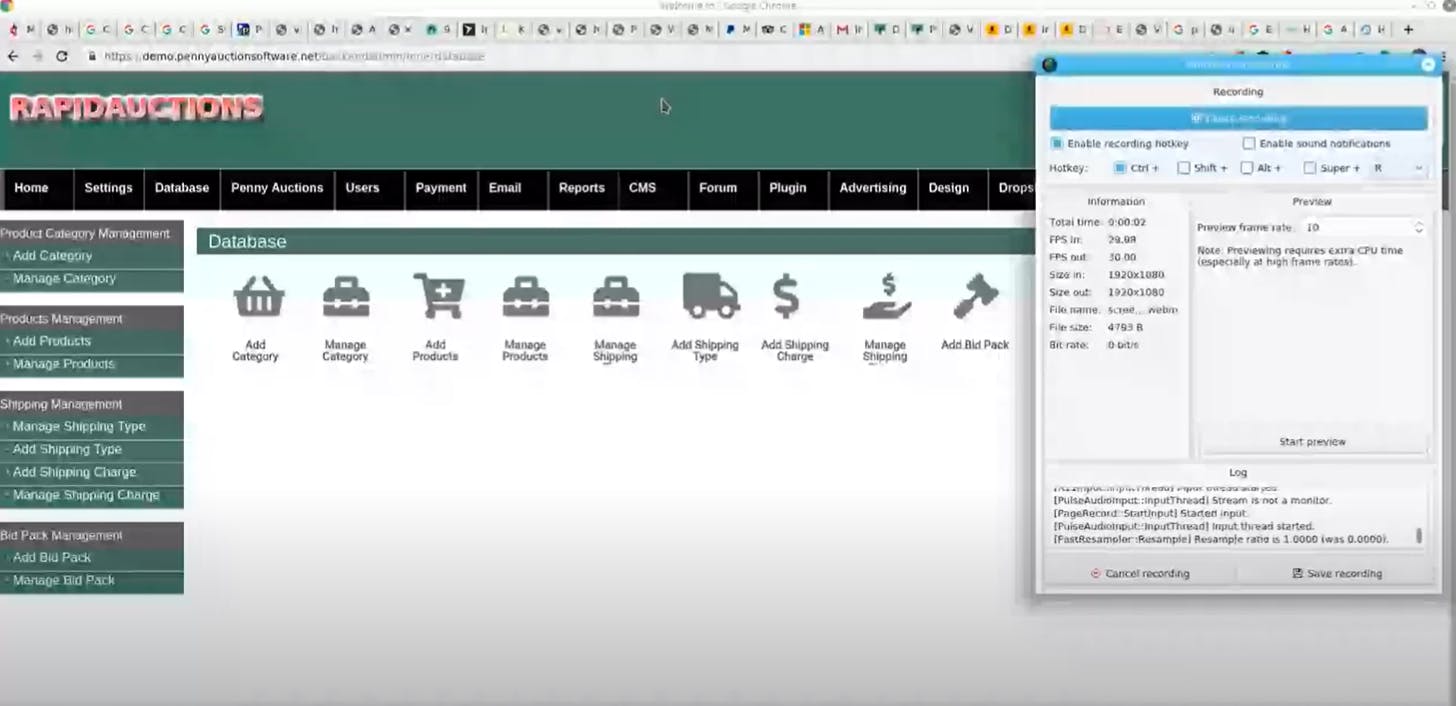
Task: Click Add Category link in left sidebar
Action: (52, 256)
